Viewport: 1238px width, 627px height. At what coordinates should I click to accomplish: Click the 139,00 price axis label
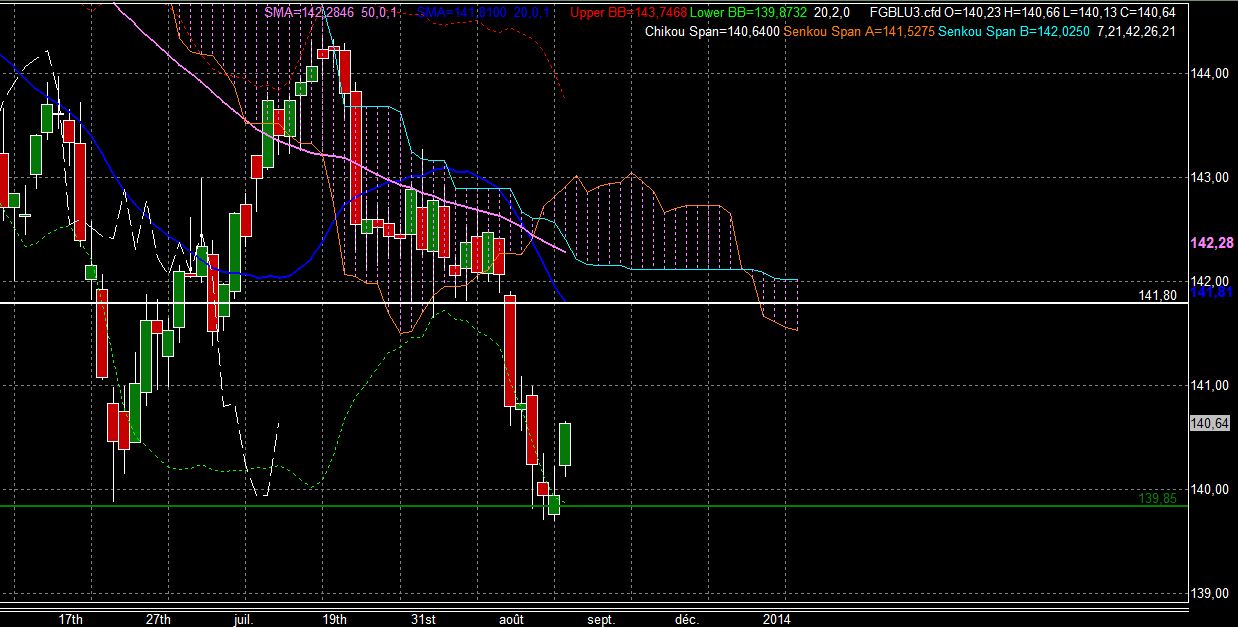click(x=1212, y=593)
